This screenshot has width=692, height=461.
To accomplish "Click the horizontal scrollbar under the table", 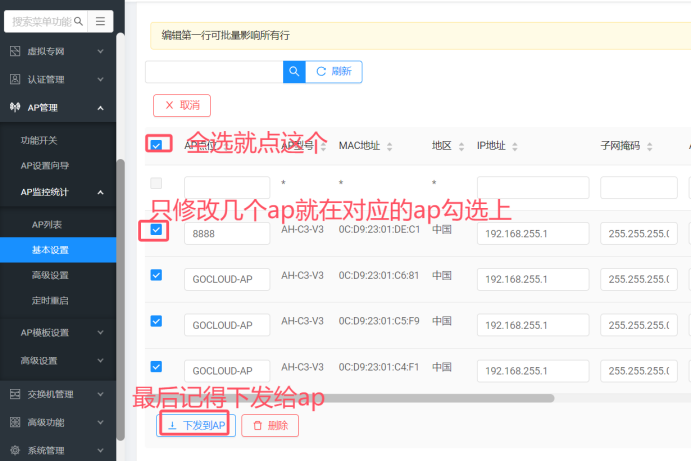I will tap(350, 398).
